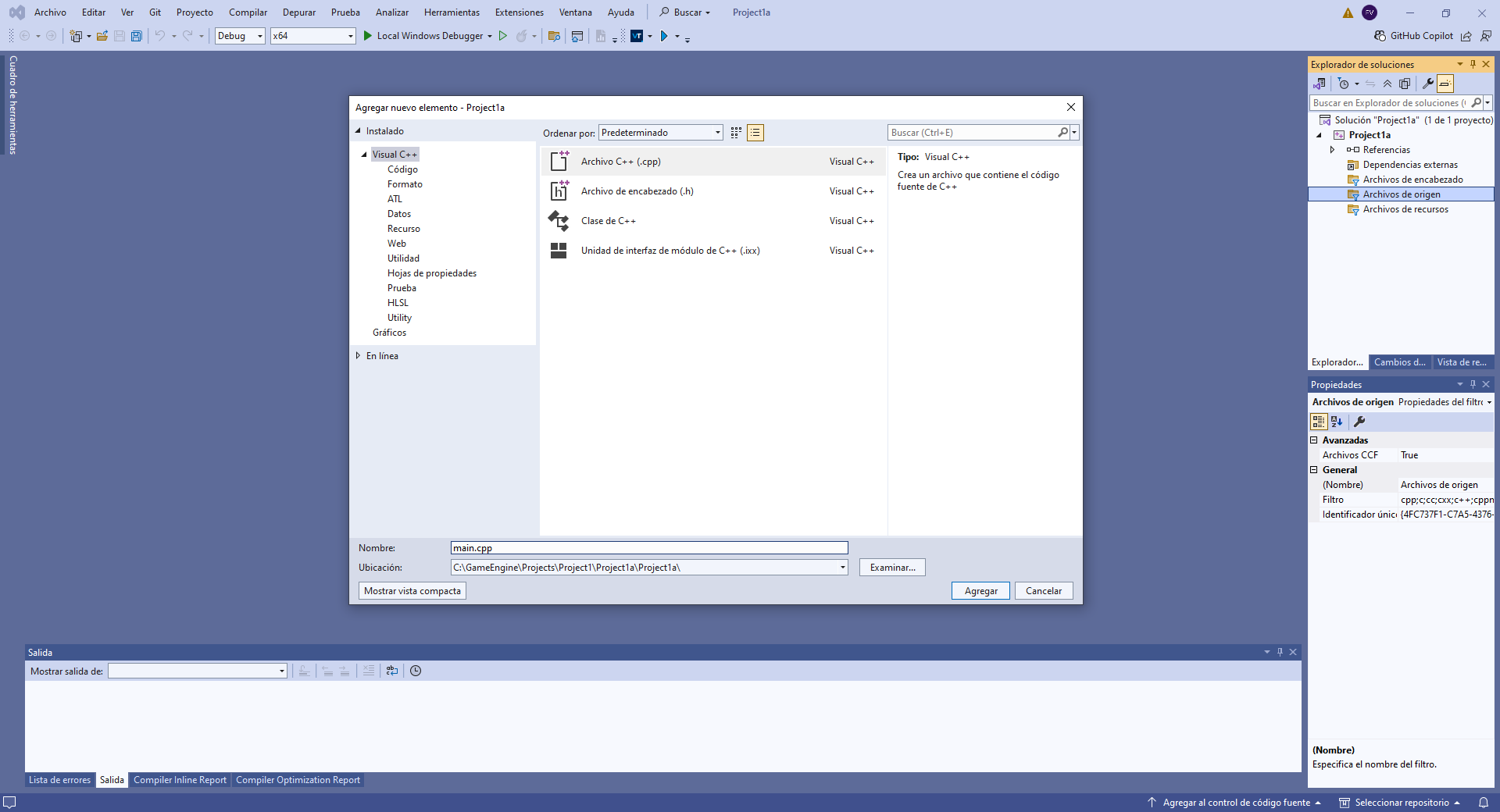The height and width of the screenshot is (812, 1500).
Task: Click the magnifier in dialog search box
Action: tap(1063, 133)
